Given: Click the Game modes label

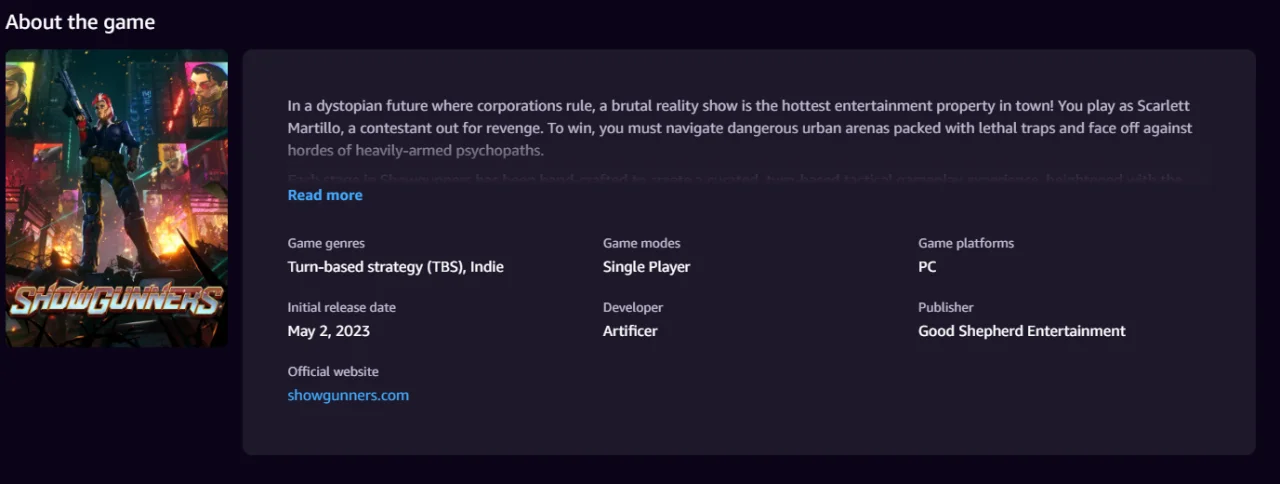Looking at the screenshot, I should pyautogui.click(x=642, y=243).
